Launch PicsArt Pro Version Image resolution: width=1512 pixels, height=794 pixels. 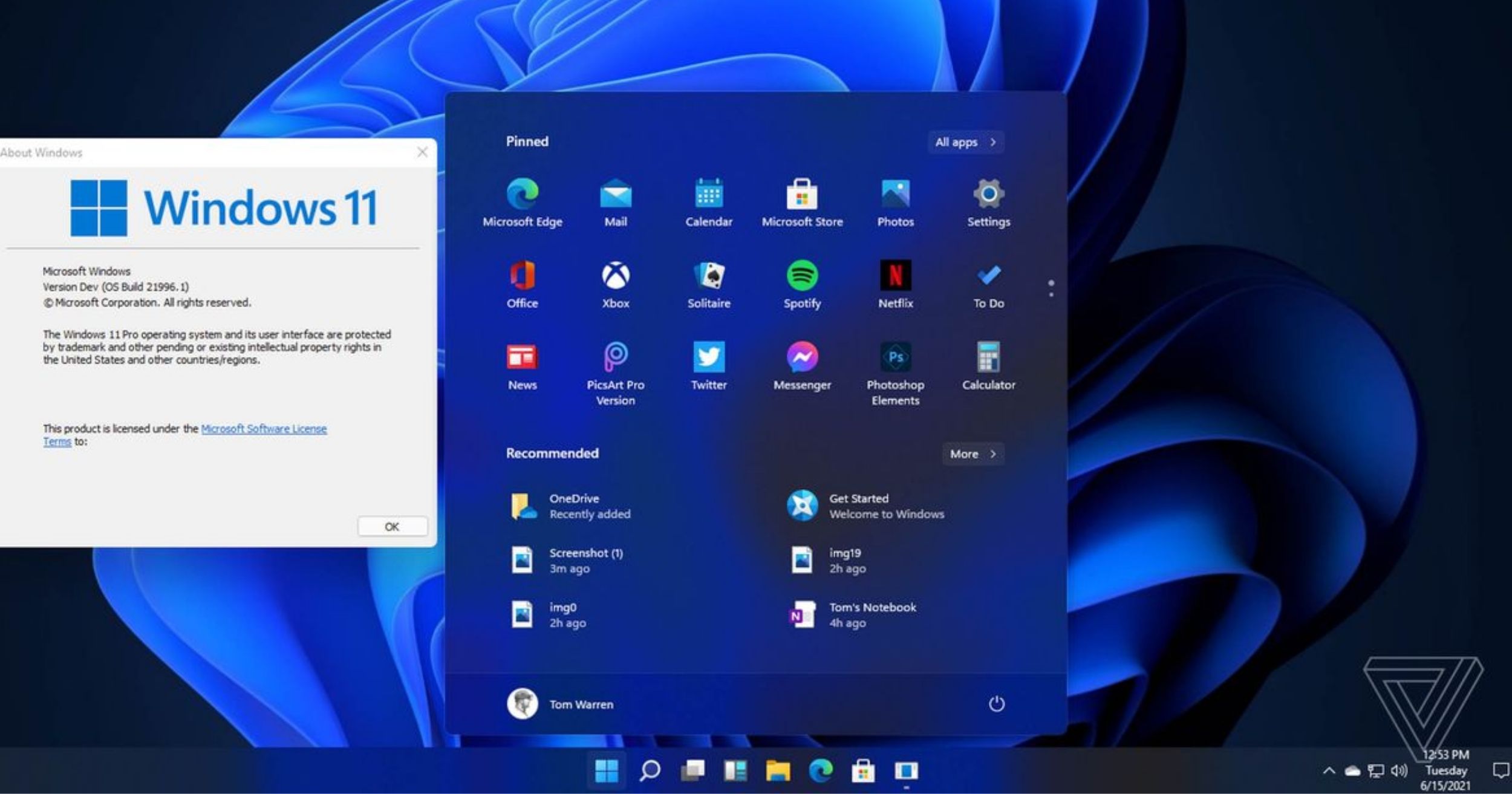pos(616,374)
